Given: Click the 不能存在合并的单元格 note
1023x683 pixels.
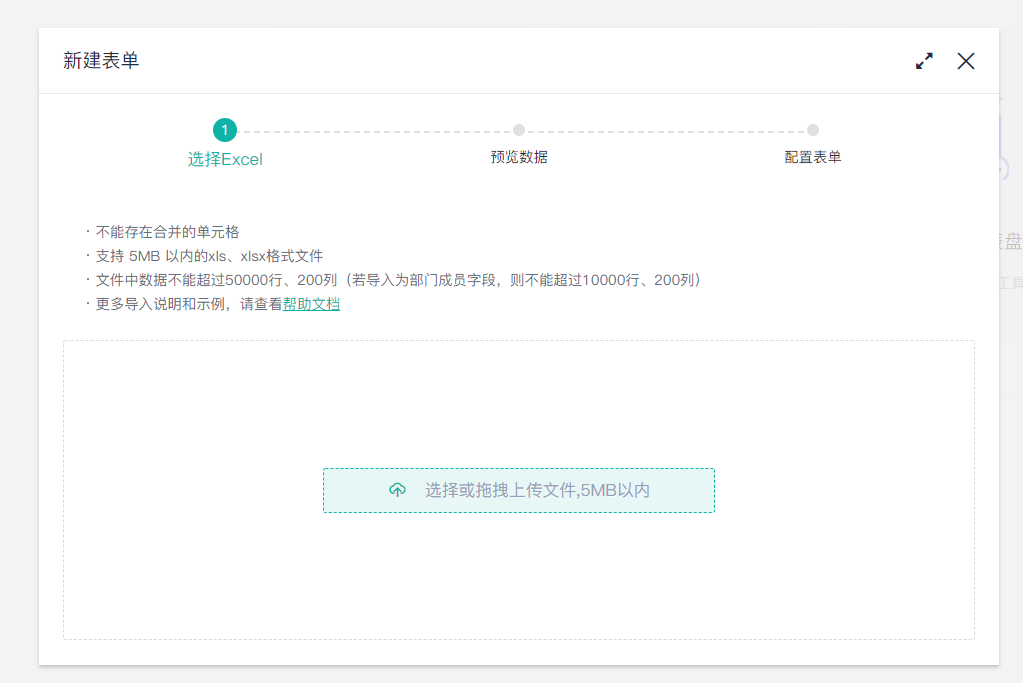Looking at the screenshot, I should point(167,232).
